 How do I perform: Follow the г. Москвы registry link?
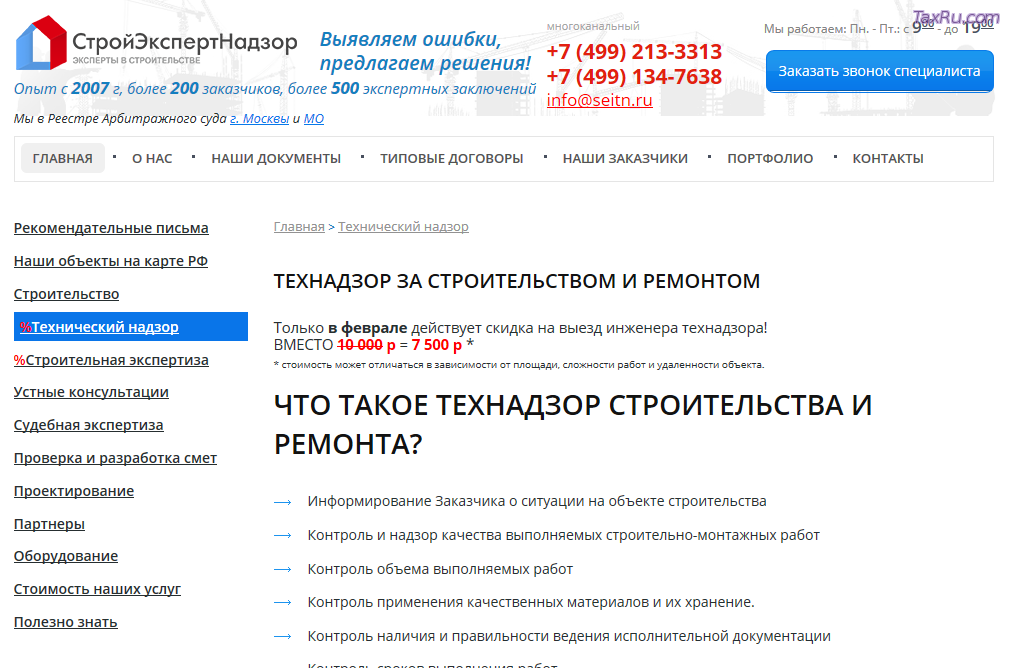click(x=259, y=118)
